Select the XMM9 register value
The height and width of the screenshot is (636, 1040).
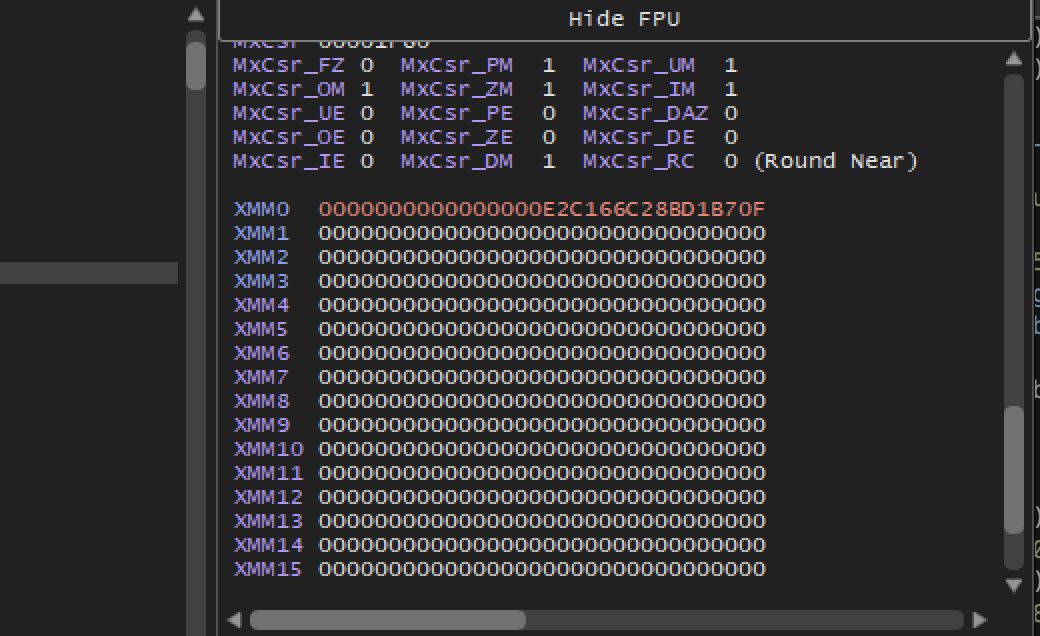[x=542, y=425]
